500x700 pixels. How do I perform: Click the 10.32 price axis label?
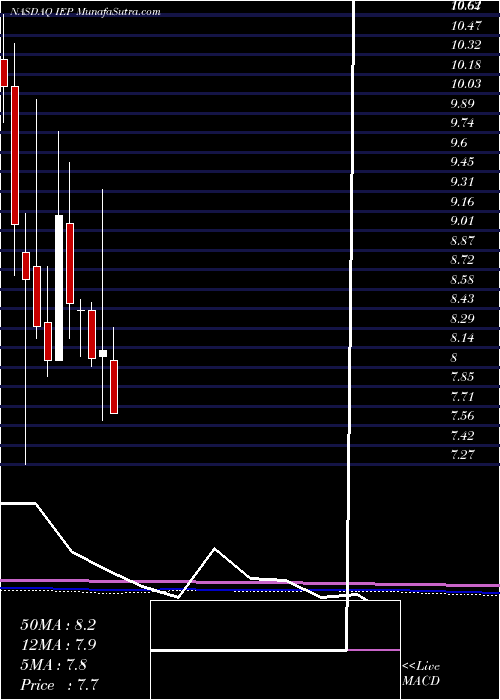466,45
